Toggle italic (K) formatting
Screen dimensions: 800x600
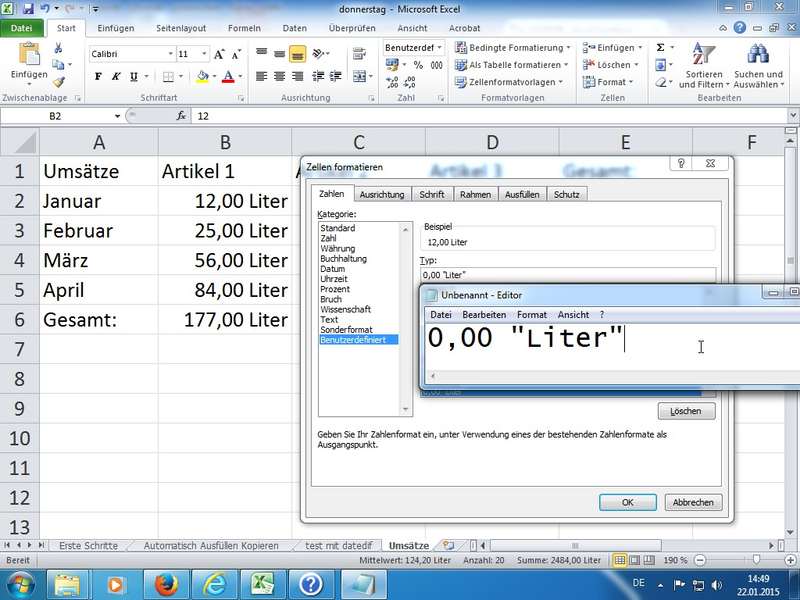(x=118, y=77)
